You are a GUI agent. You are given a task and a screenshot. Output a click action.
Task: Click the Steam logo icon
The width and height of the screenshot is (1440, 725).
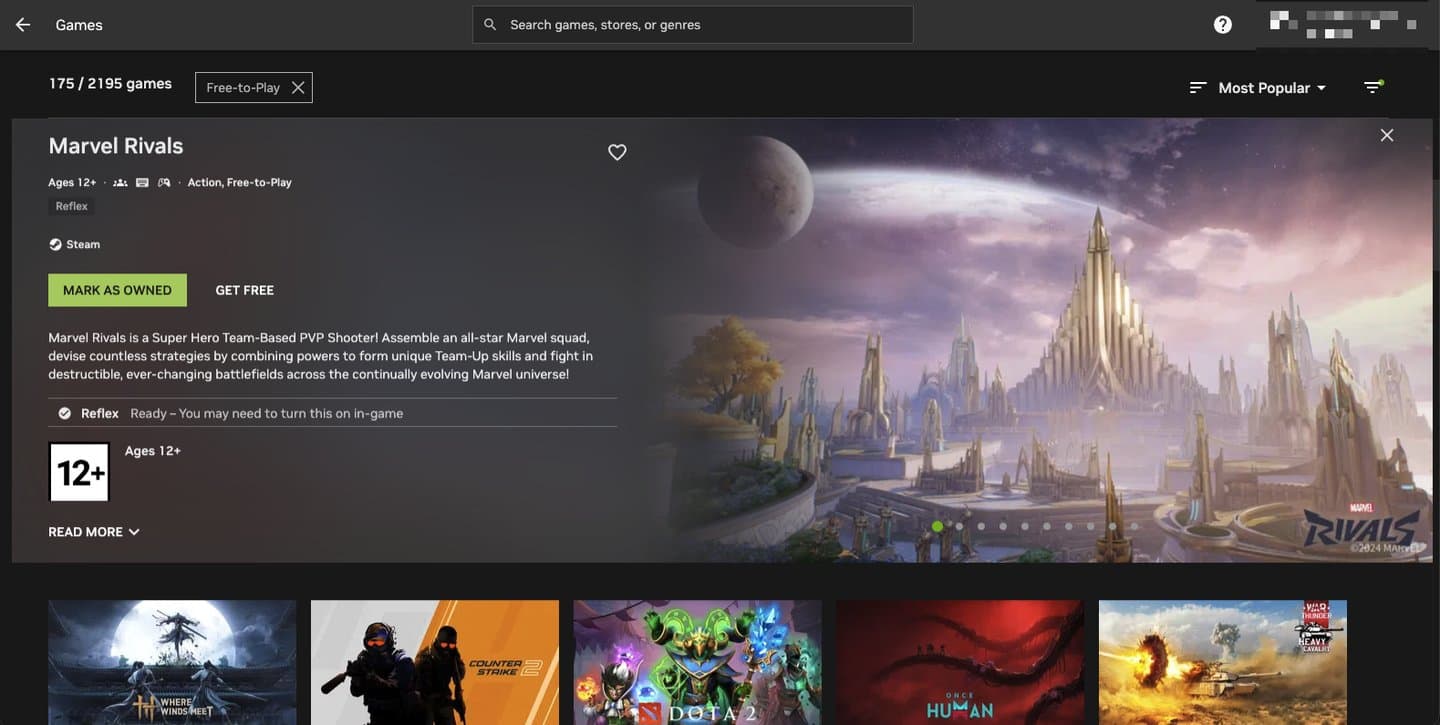point(55,244)
